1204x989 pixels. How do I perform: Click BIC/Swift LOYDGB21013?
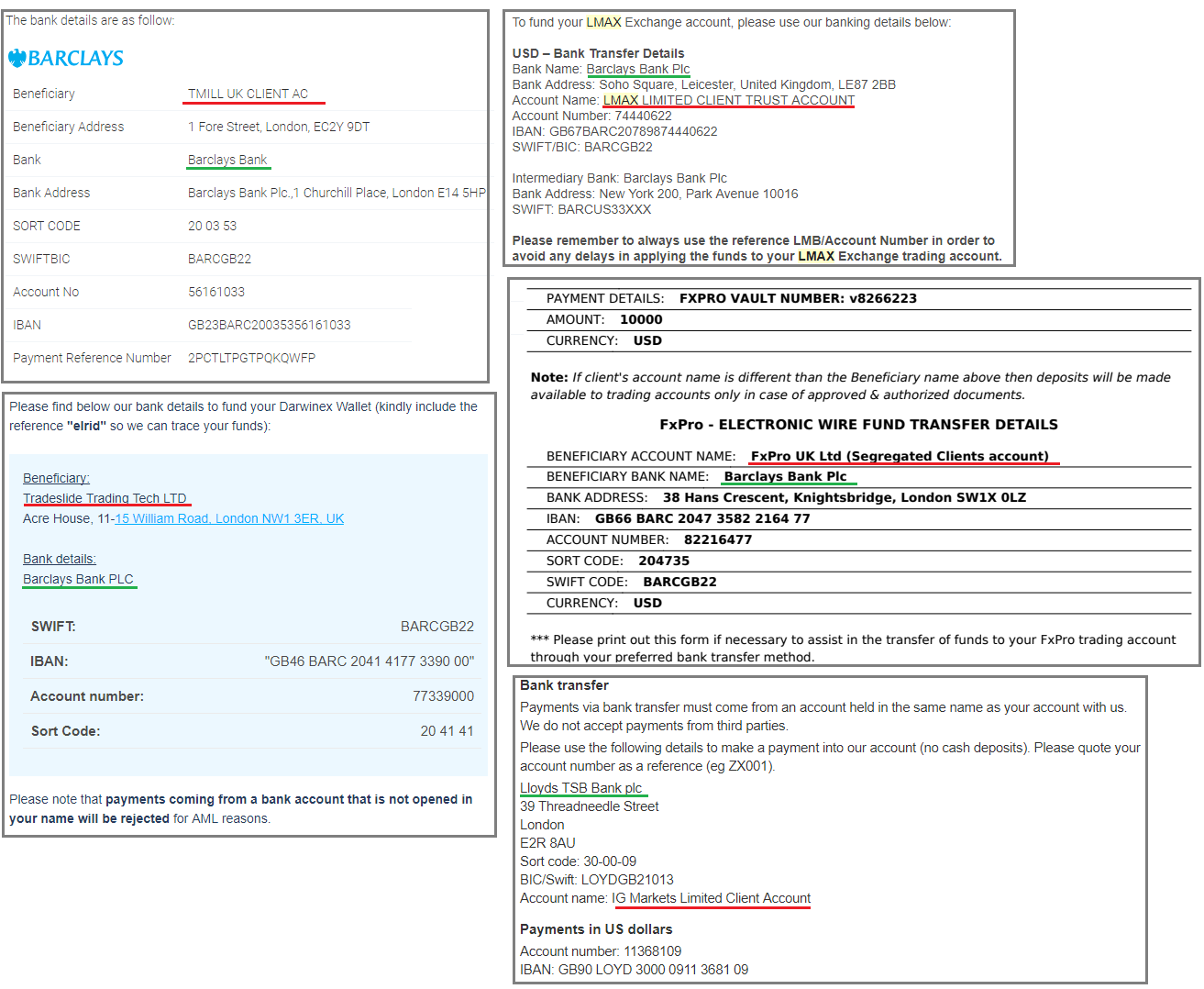point(627,880)
